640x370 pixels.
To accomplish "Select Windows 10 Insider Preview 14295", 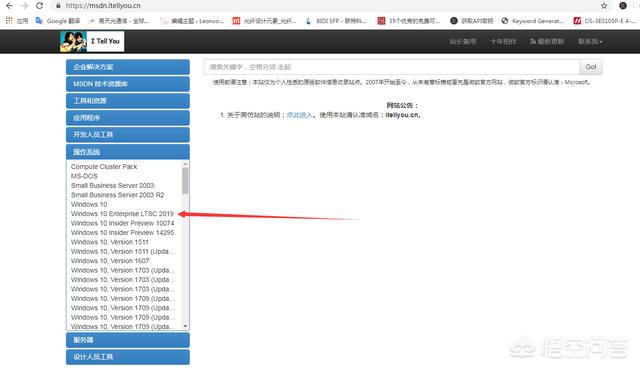I will pyautogui.click(x=122, y=232).
